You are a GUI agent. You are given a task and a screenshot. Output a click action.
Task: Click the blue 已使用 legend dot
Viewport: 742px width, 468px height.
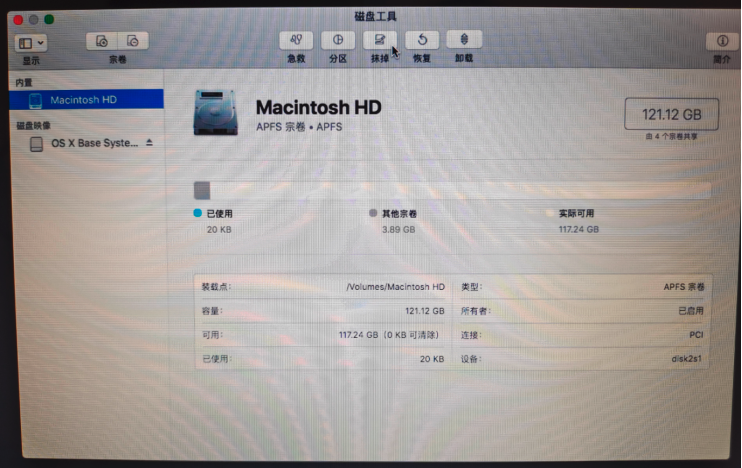coord(198,213)
